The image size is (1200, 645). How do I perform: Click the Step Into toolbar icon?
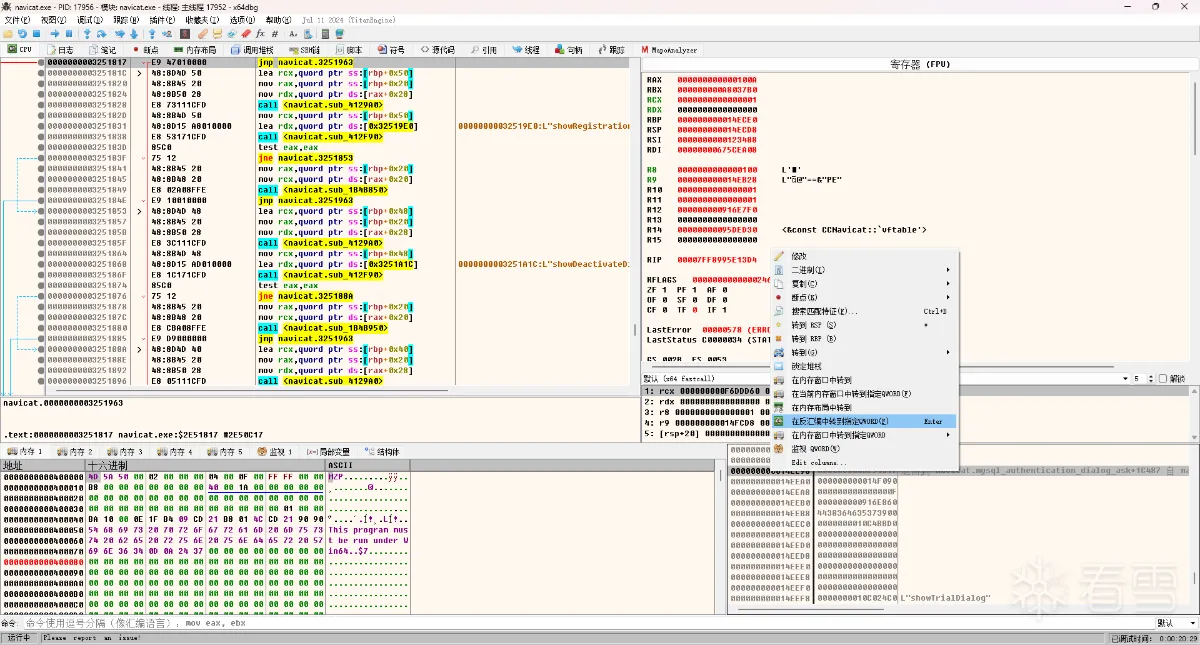(x=87, y=33)
